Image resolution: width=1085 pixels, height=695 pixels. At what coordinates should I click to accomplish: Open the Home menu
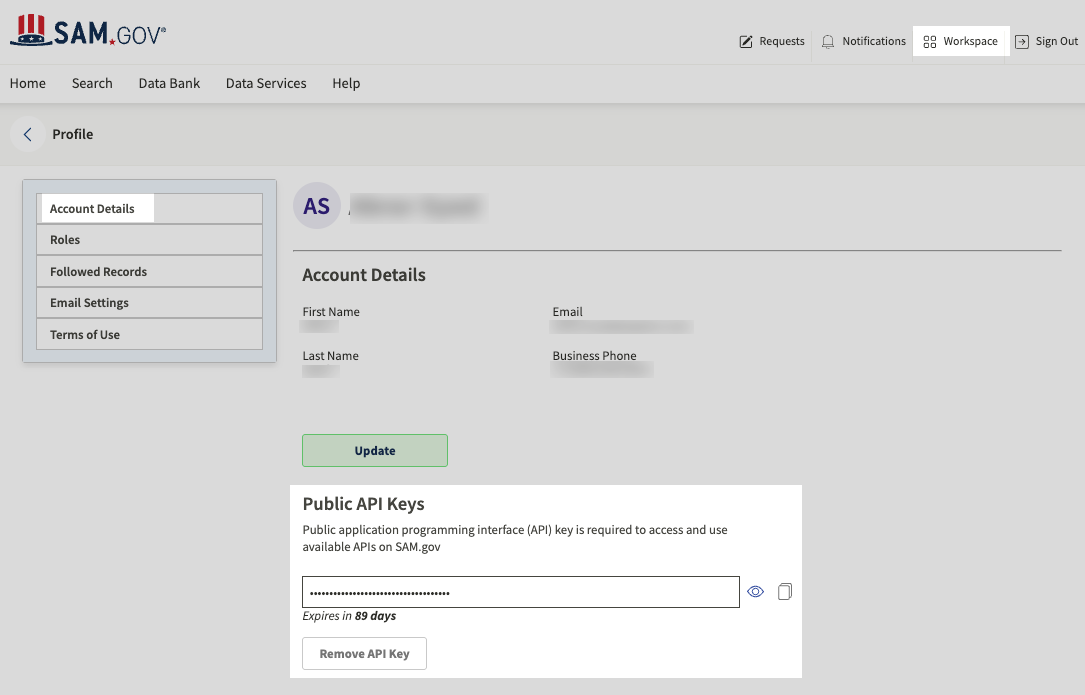click(x=28, y=83)
